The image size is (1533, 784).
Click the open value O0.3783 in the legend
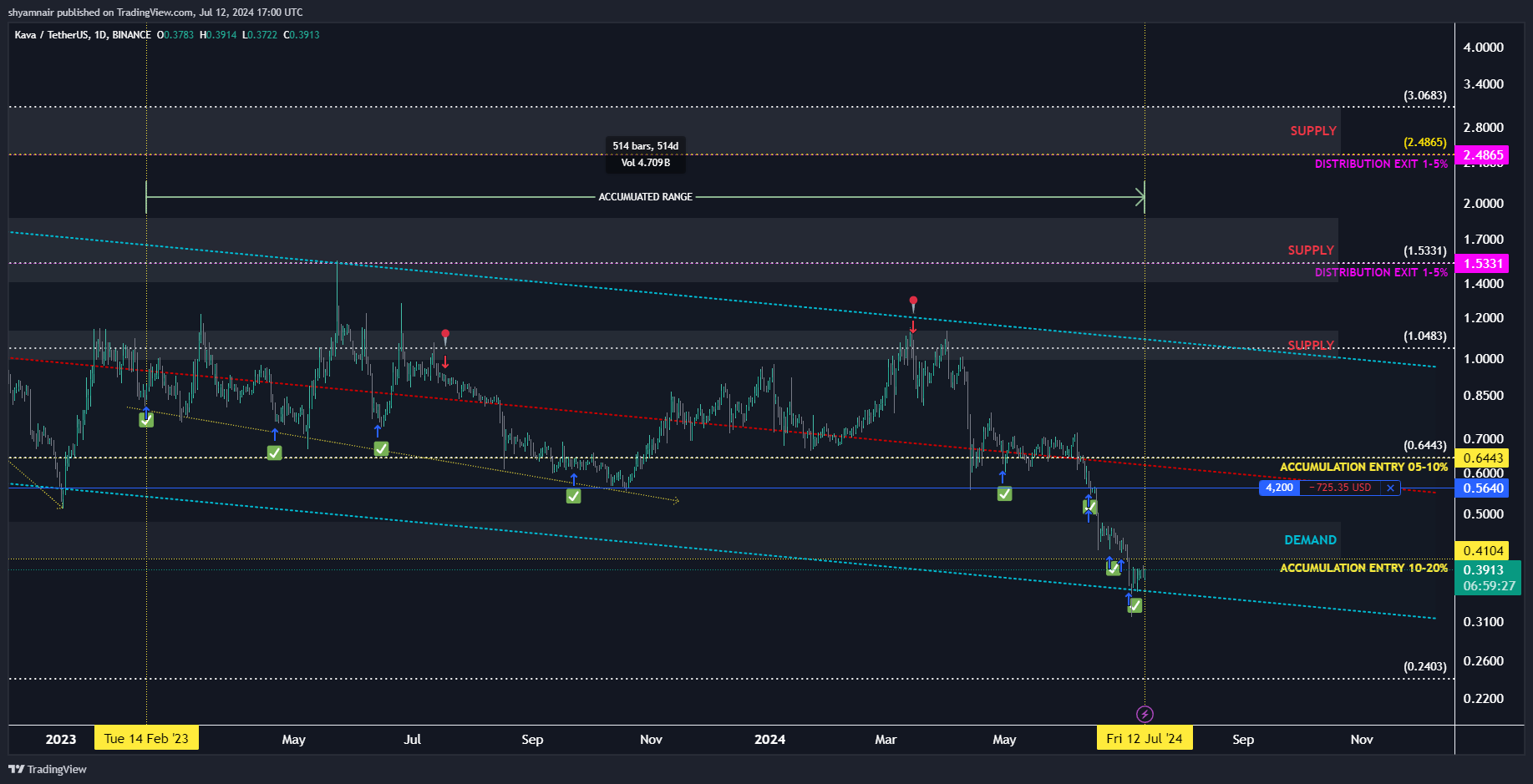coord(175,34)
